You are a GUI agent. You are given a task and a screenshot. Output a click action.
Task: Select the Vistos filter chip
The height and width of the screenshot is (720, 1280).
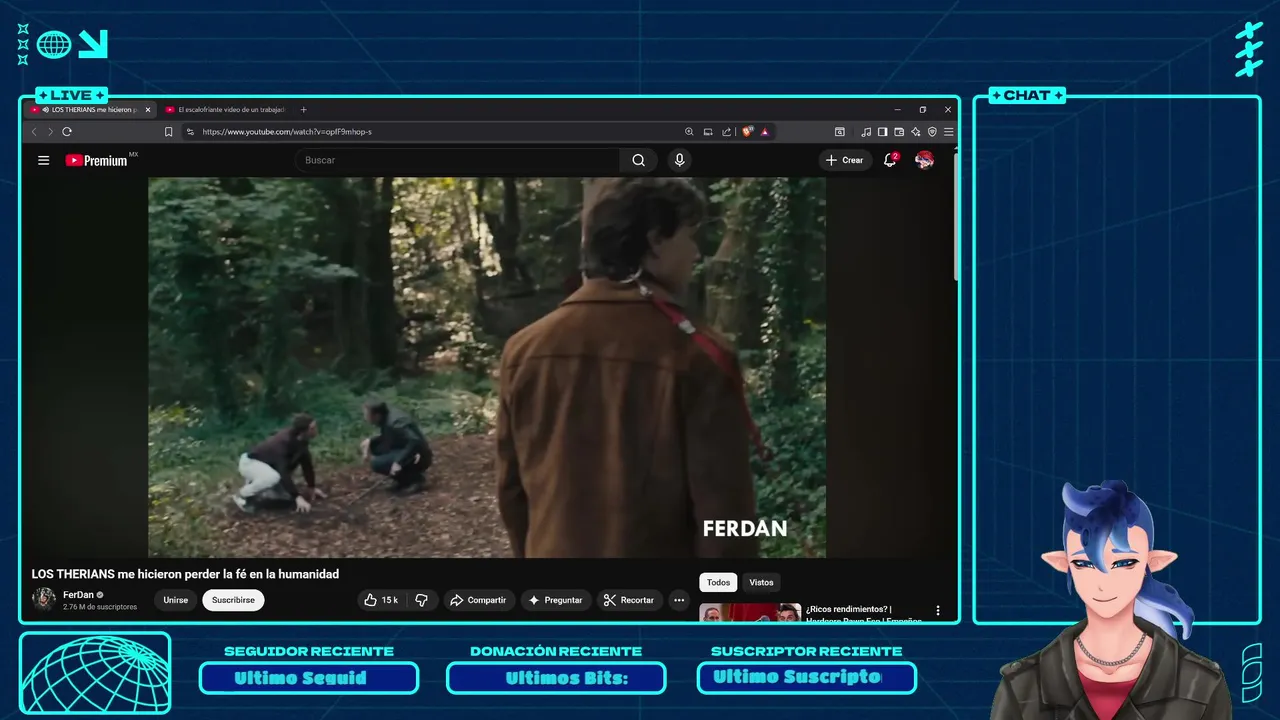(x=761, y=582)
